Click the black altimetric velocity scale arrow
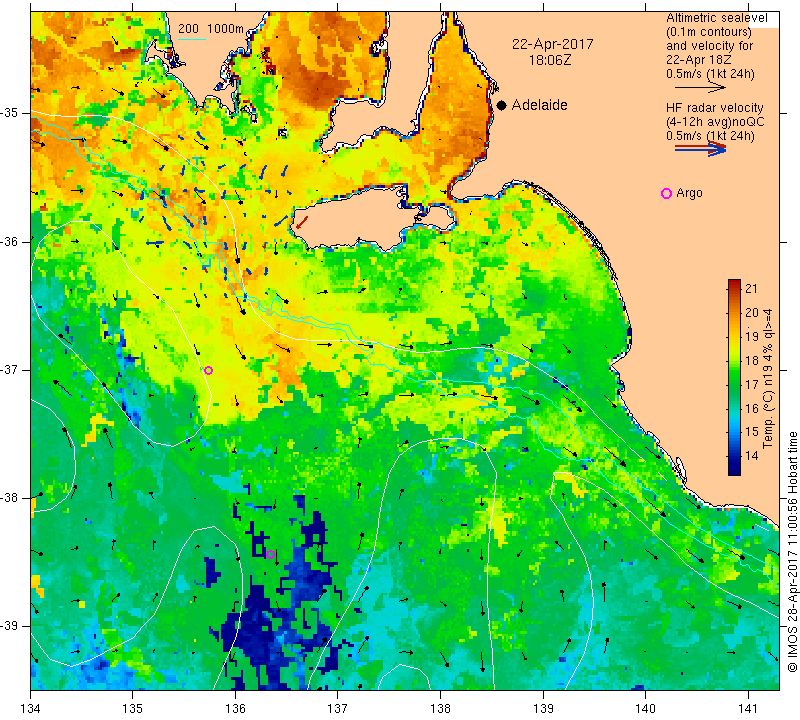This screenshot has width=800, height=720. (700, 87)
